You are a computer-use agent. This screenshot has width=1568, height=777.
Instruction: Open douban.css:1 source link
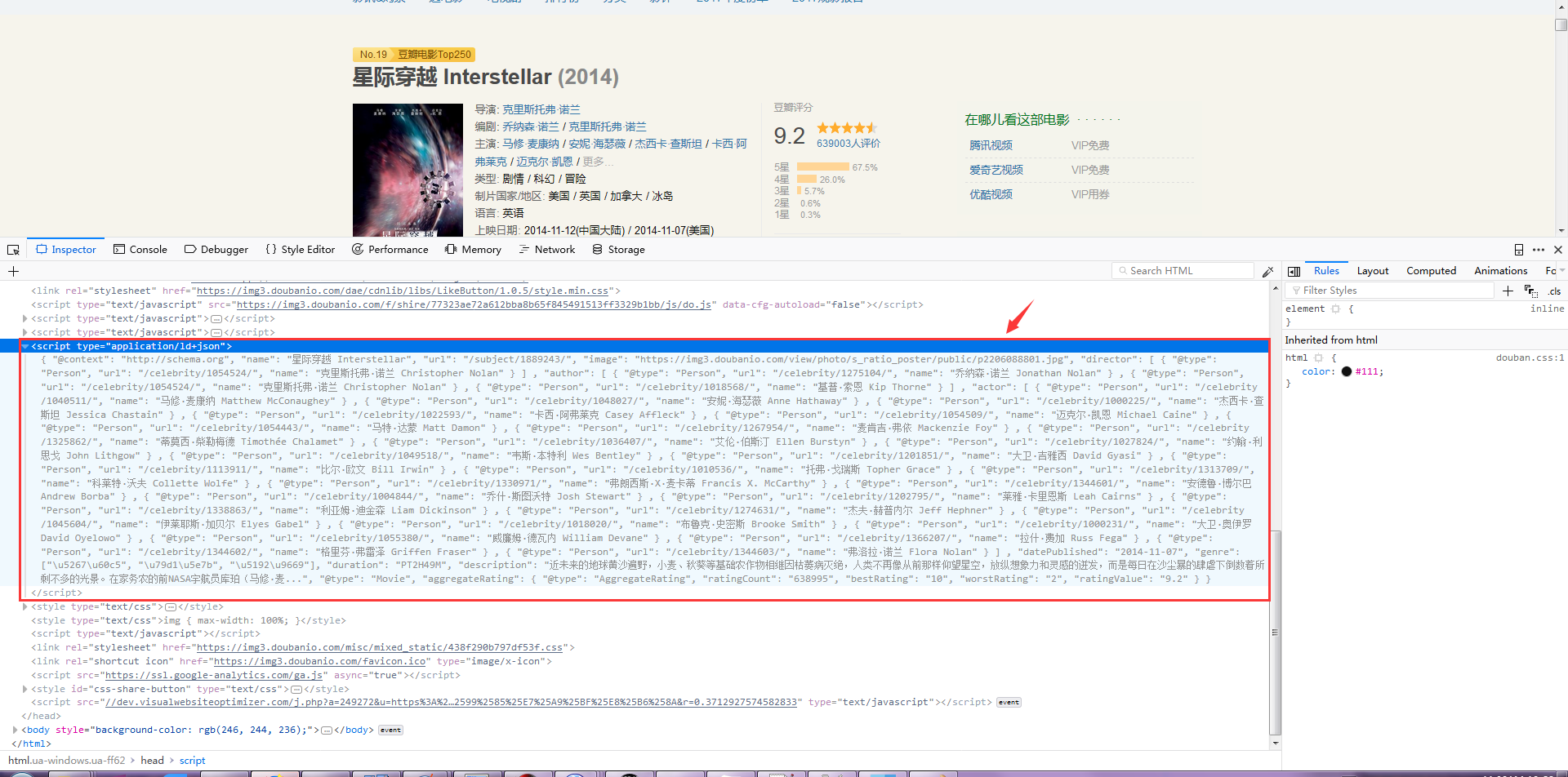1530,358
